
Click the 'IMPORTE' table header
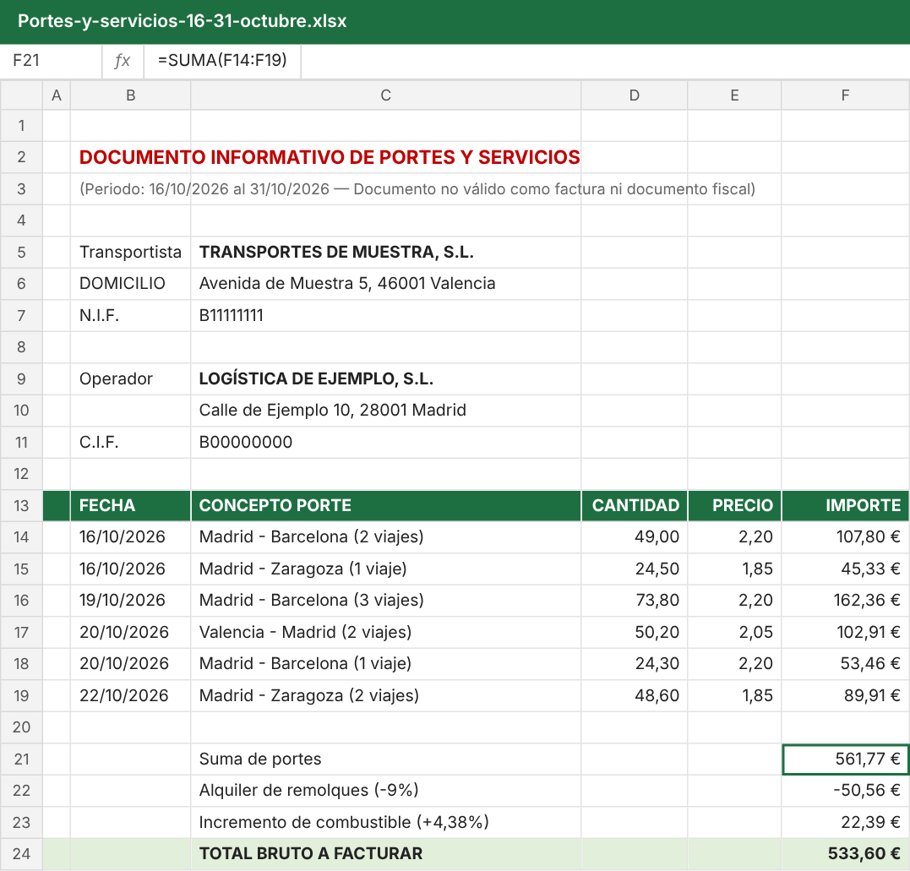coord(846,505)
